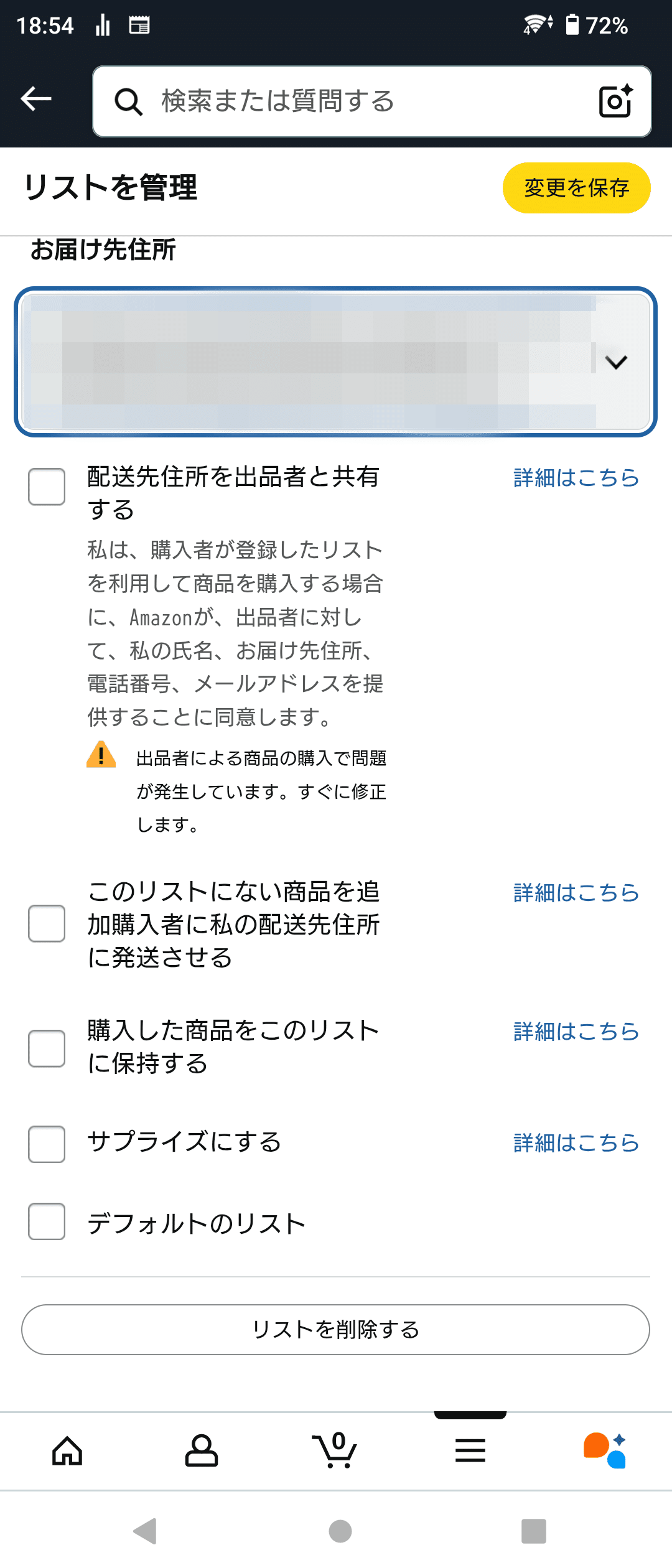
Task: View the shopping cart icon
Action: tap(336, 1453)
